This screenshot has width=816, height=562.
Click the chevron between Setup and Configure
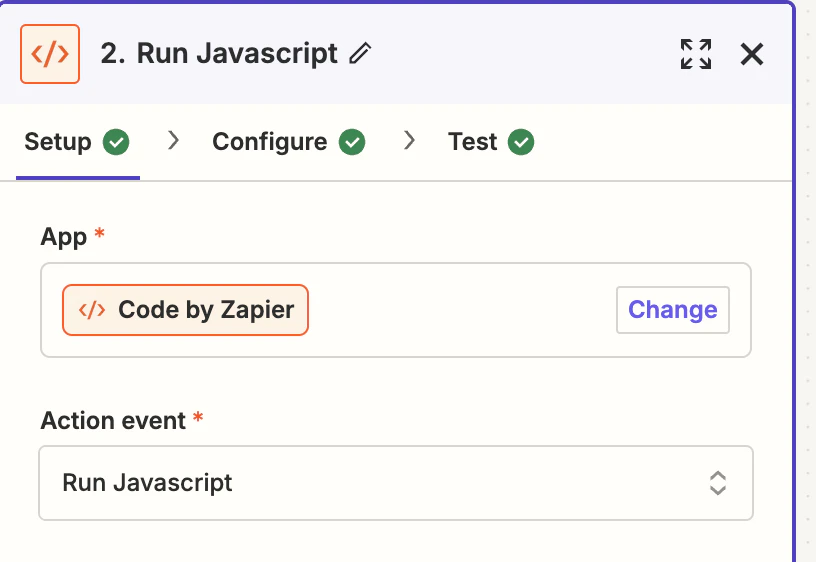173,140
